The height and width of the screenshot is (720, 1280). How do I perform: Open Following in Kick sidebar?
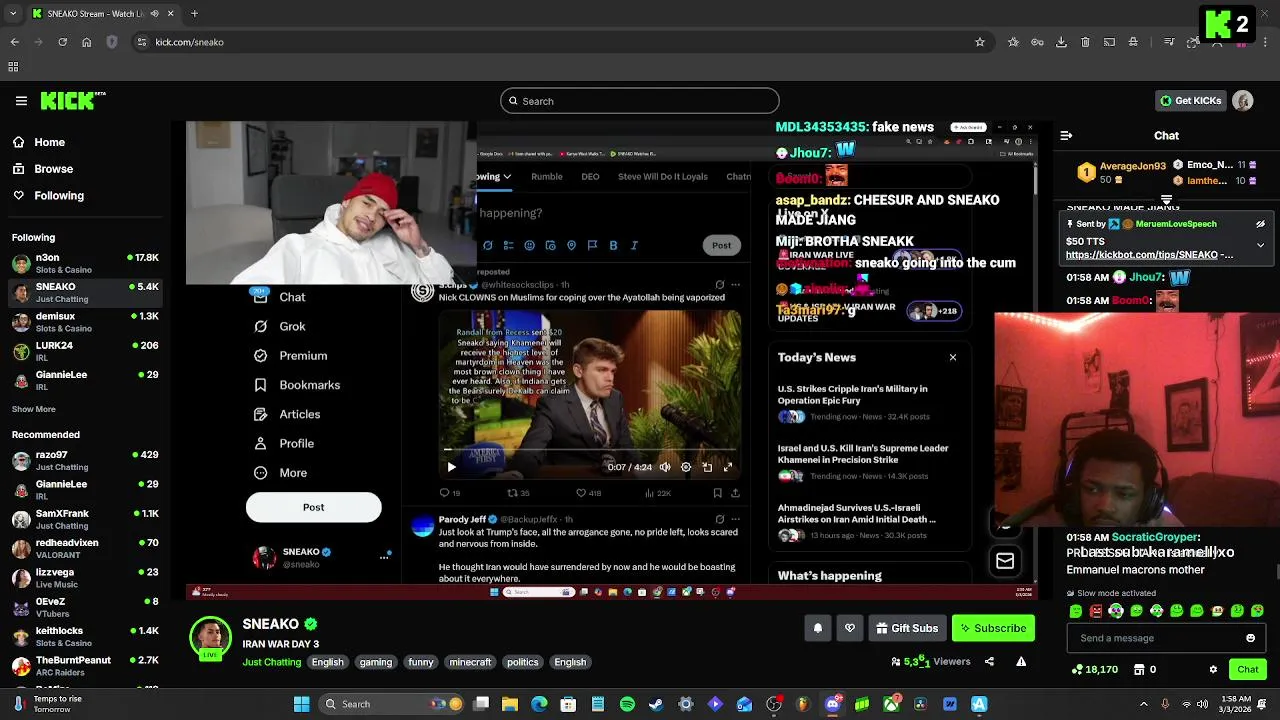click(x=48, y=196)
